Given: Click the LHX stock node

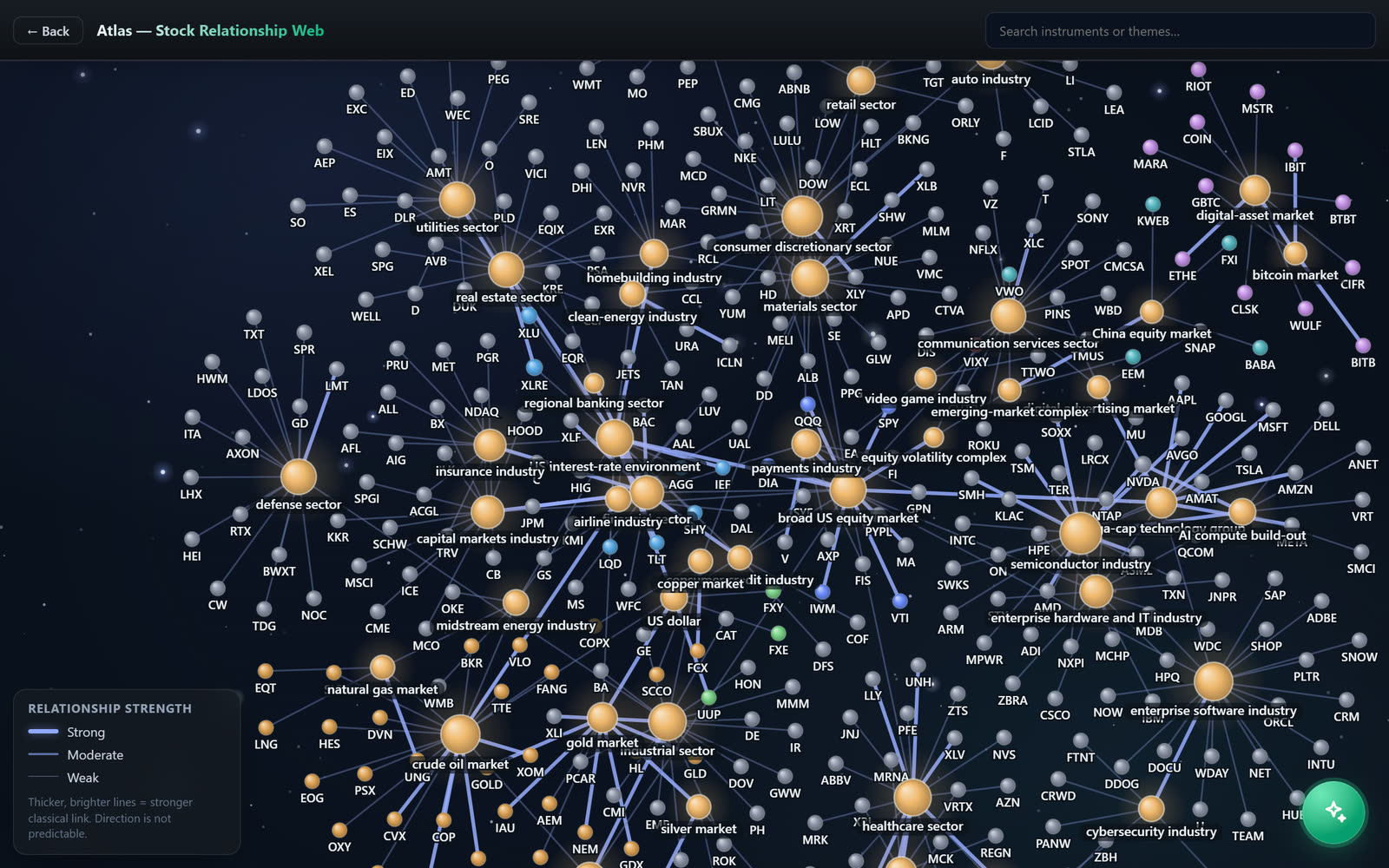Looking at the screenshot, I should (x=191, y=477).
